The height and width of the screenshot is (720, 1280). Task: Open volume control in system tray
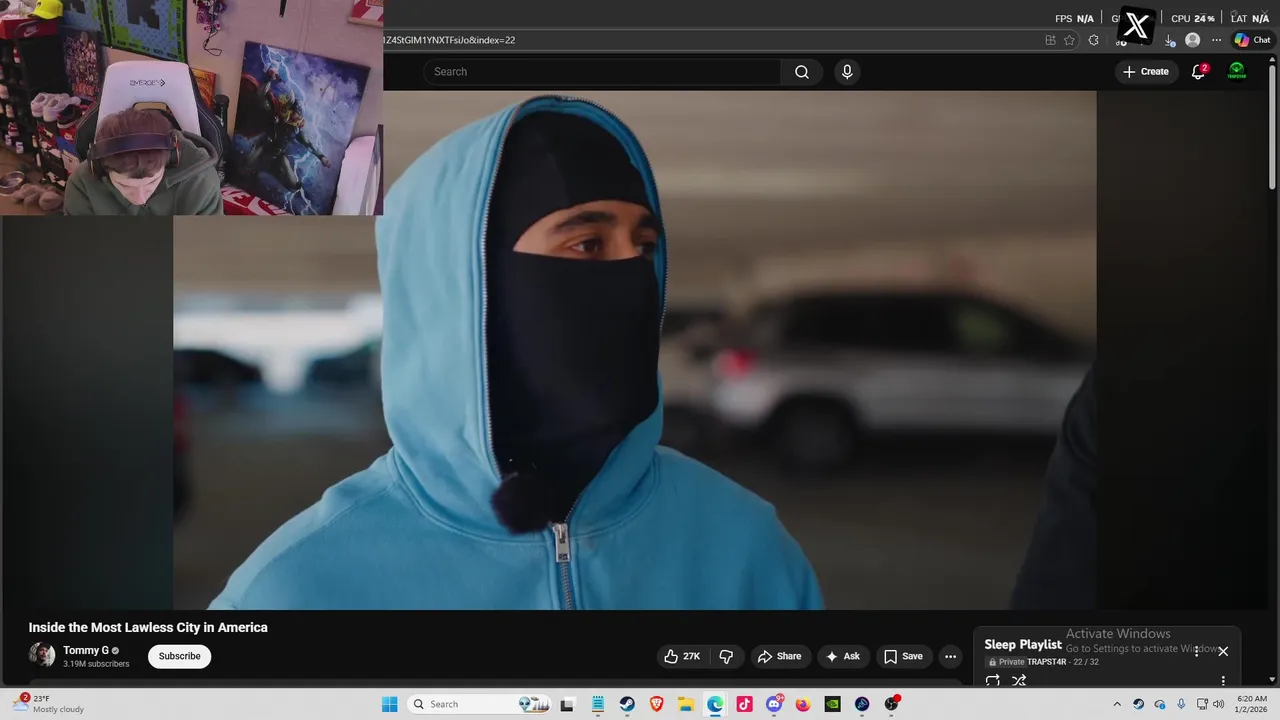click(1219, 704)
